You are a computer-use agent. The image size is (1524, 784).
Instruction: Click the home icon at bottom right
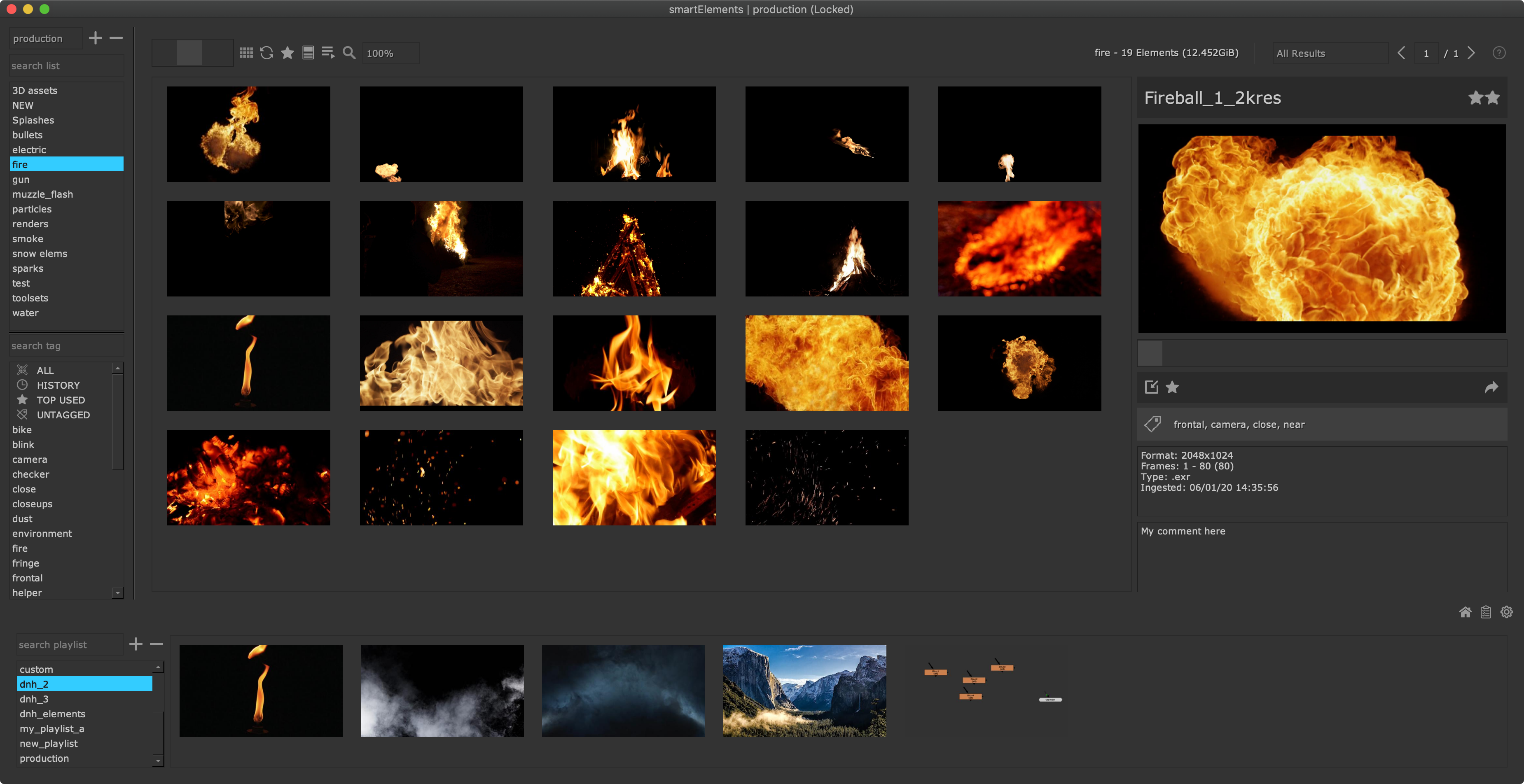(x=1465, y=612)
